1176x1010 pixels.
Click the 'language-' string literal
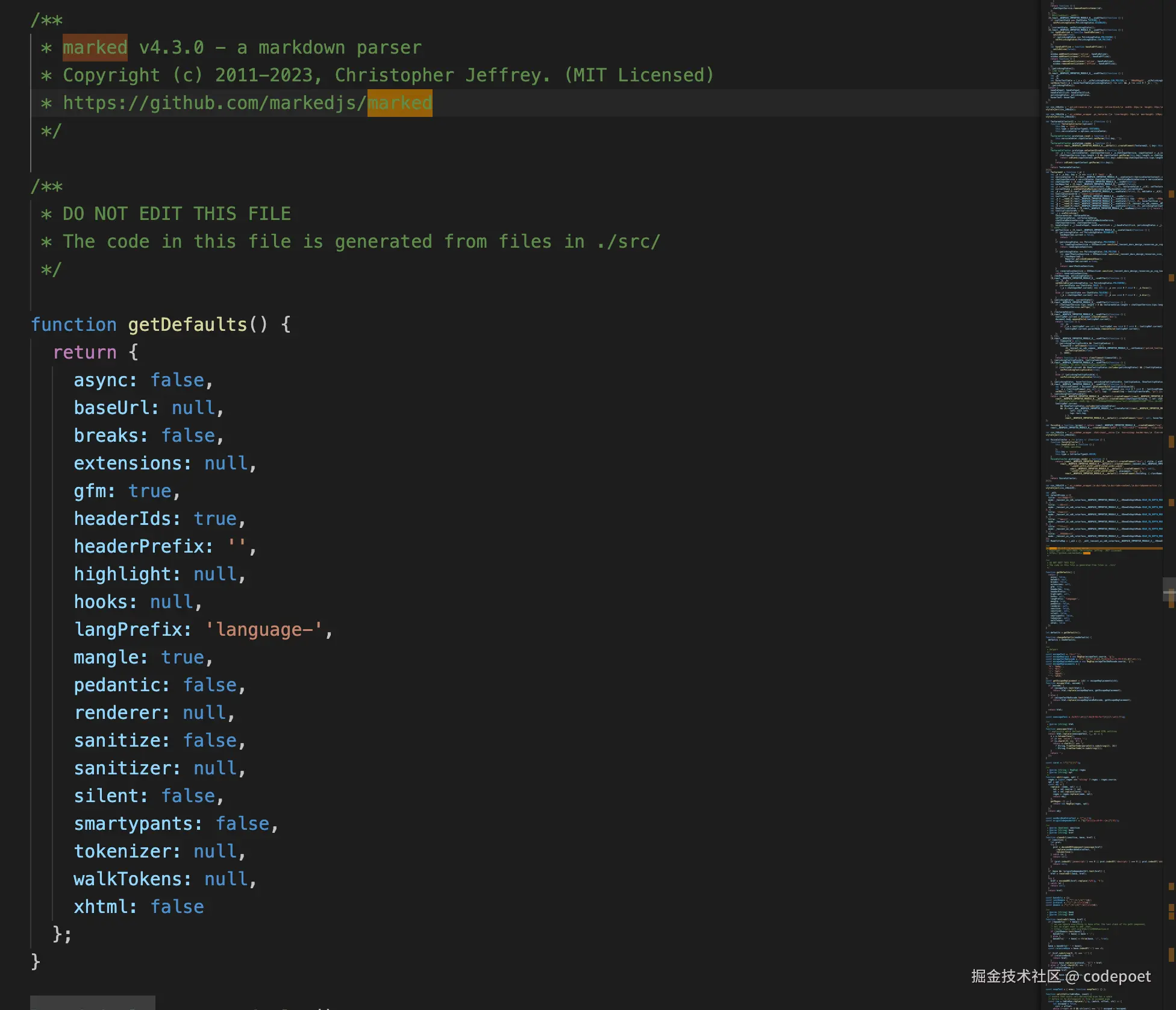coord(263,630)
